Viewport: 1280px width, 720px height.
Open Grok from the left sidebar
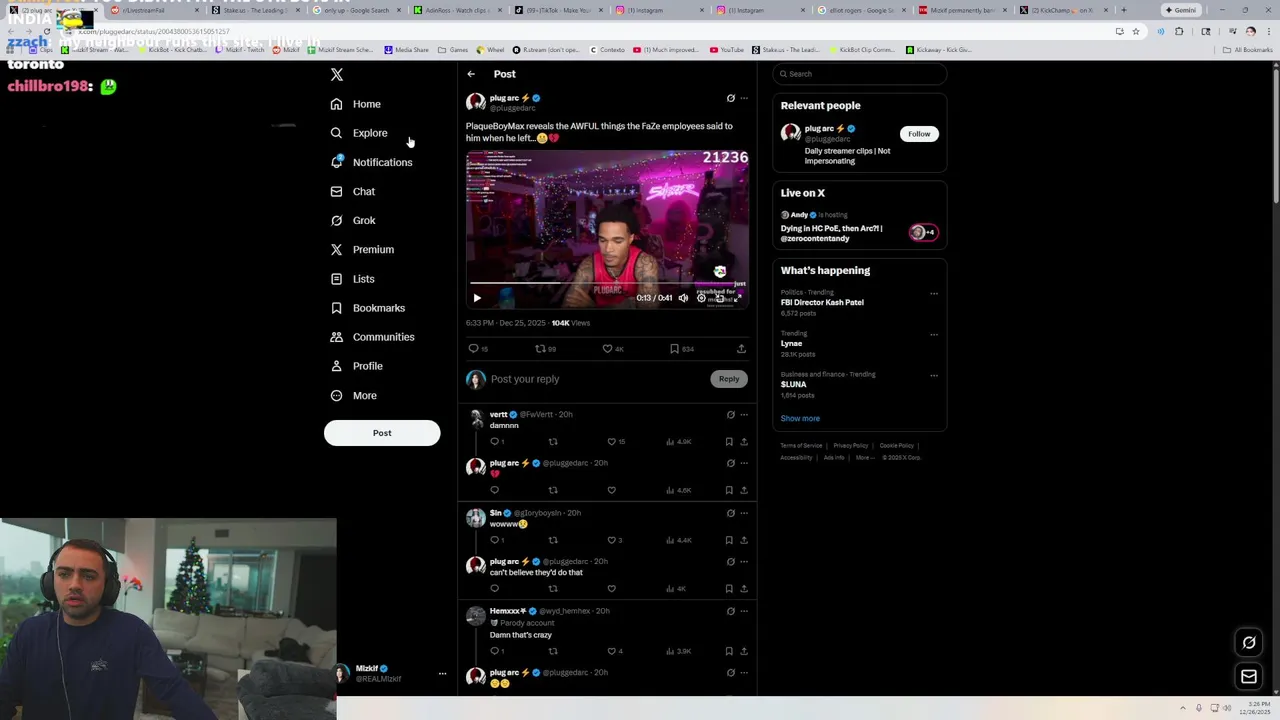(x=352, y=220)
